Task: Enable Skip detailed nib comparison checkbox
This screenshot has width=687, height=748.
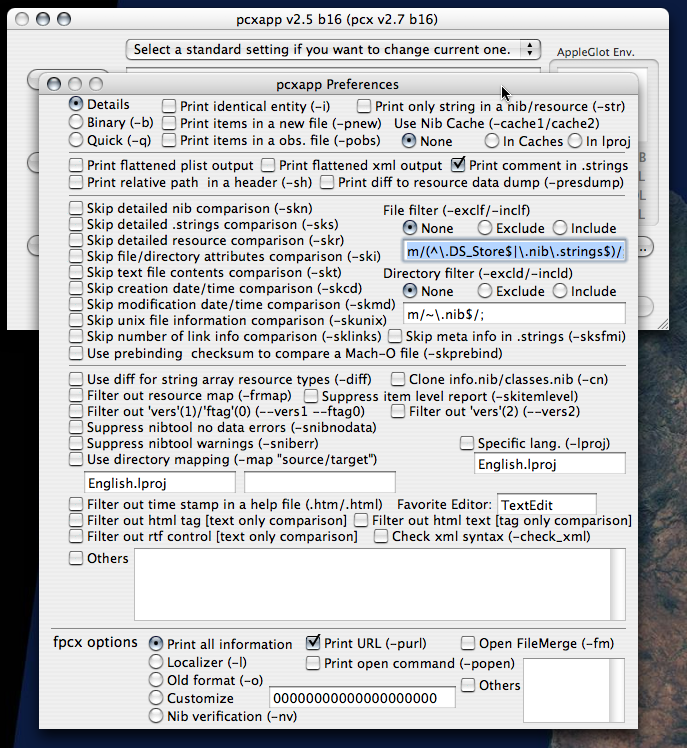Action: (76, 208)
